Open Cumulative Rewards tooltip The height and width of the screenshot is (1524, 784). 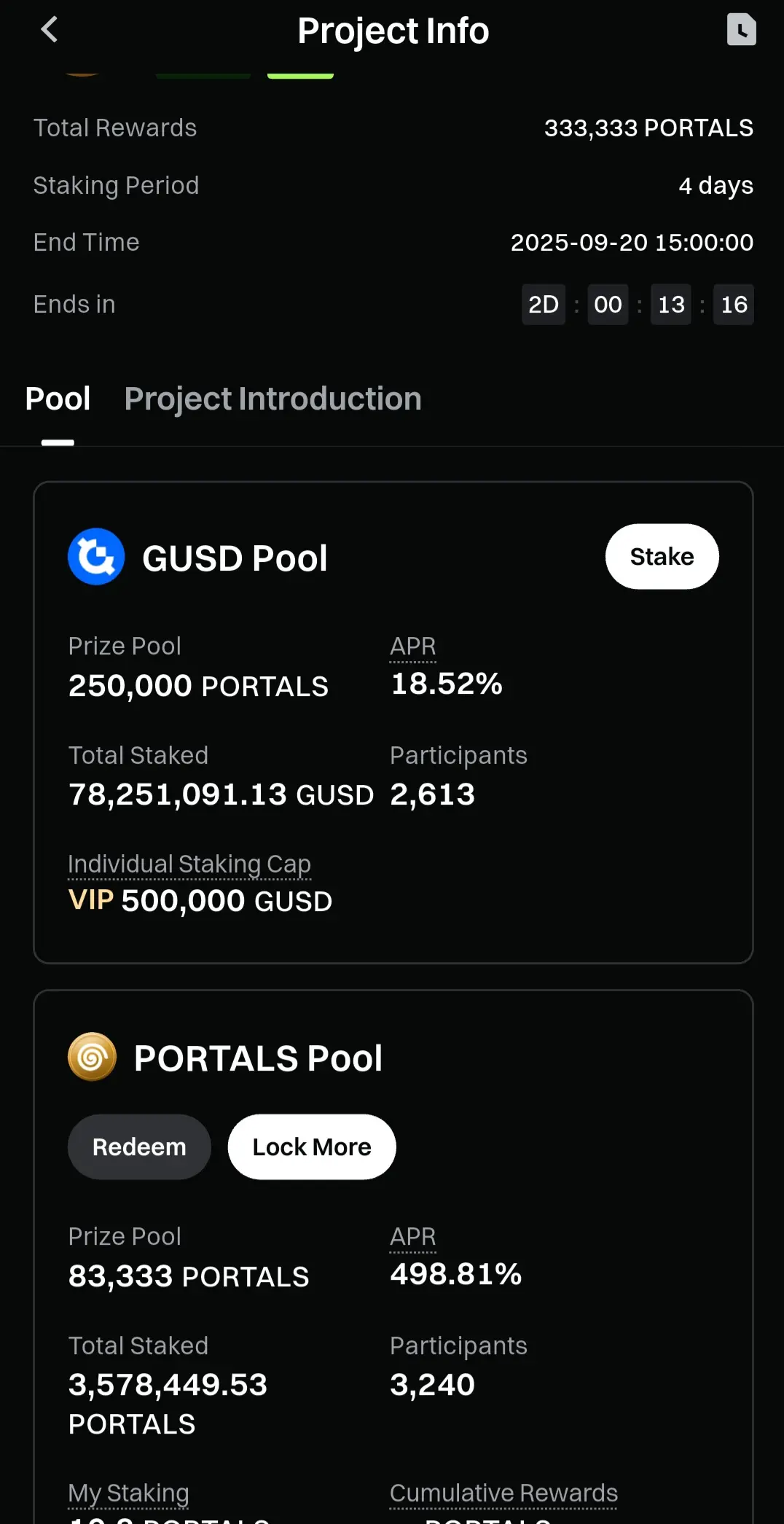point(503,1493)
